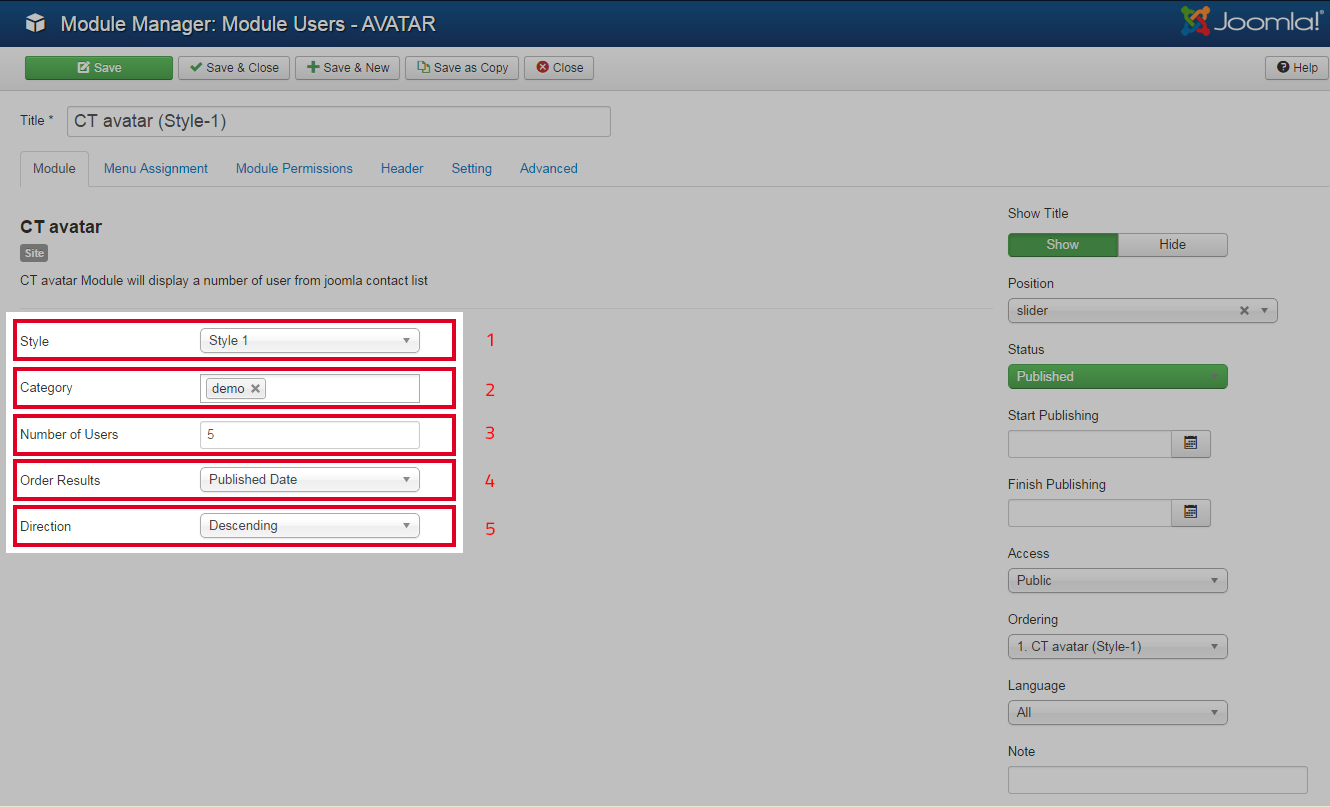Open calendar picker for Finish Publishing
Image resolution: width=1330 pixels, height=807 pixels.
pos(1191,513)
